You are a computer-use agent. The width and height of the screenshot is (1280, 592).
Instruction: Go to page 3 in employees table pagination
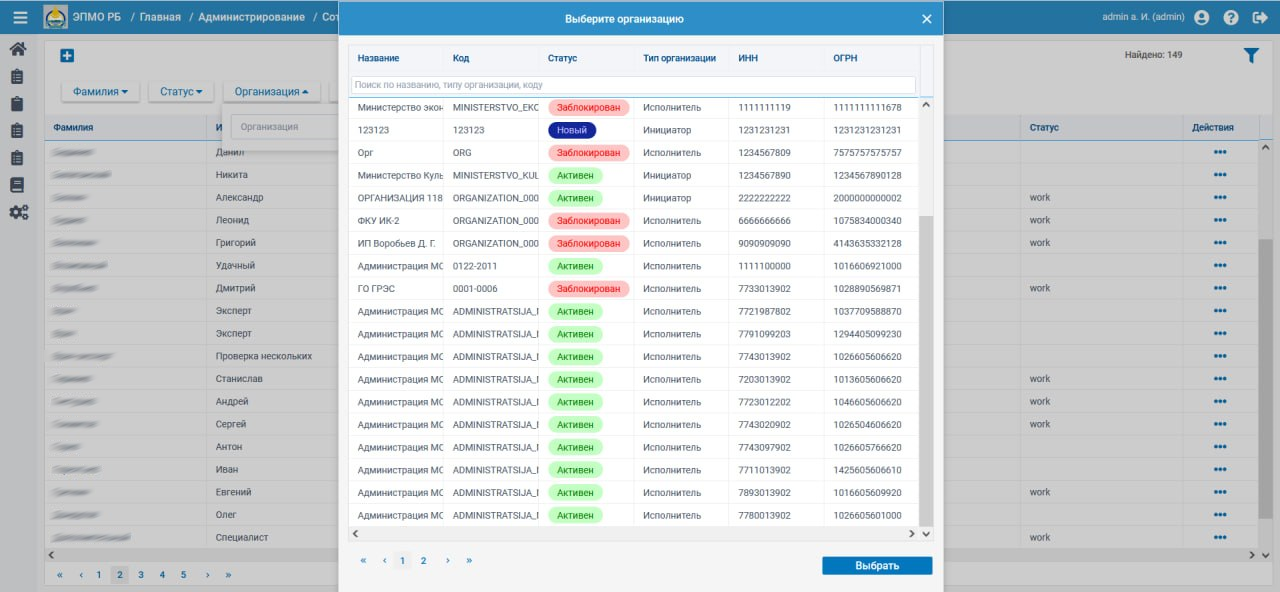(x=141, y=575)
